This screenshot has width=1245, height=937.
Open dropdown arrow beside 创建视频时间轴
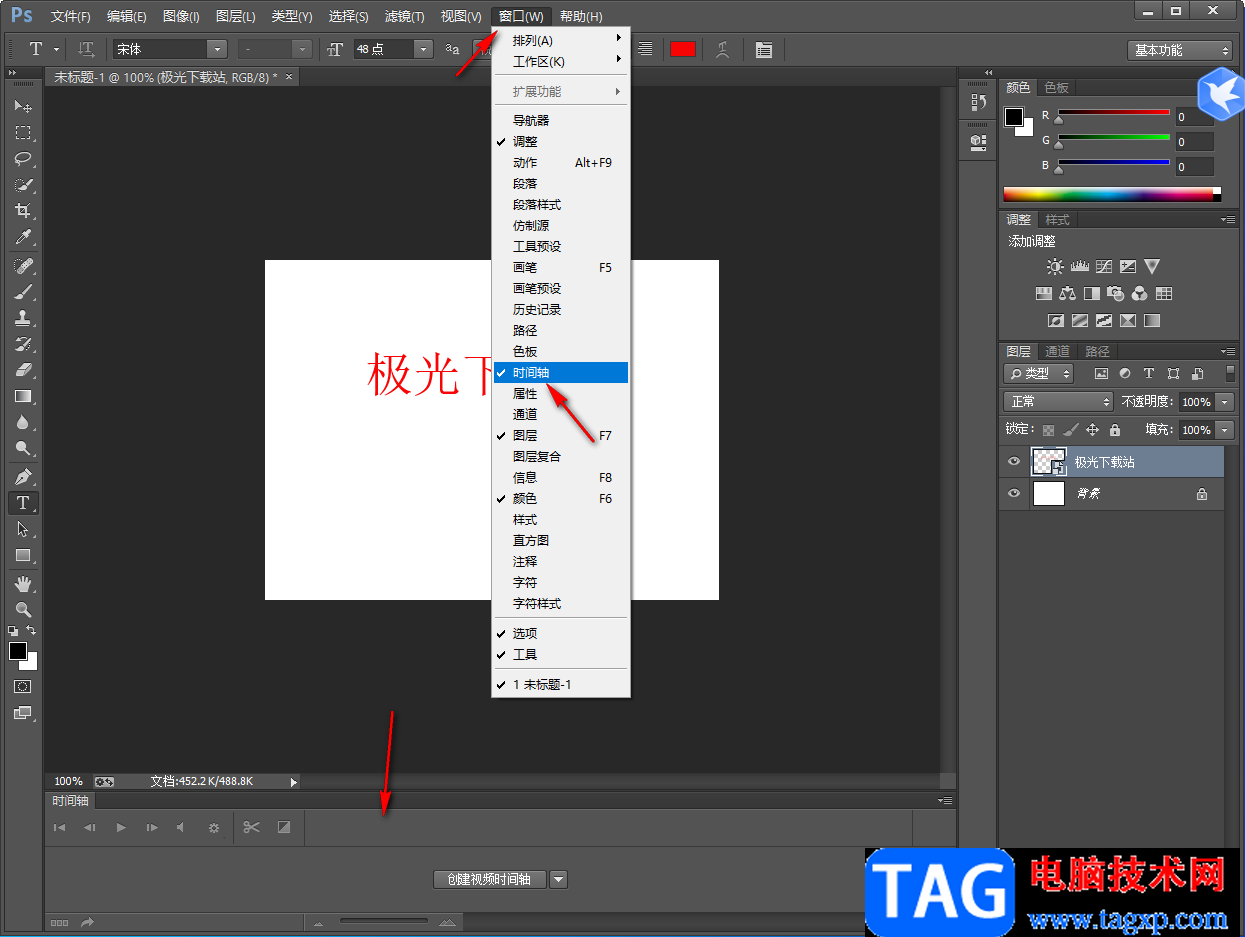[x=559, y=879]
